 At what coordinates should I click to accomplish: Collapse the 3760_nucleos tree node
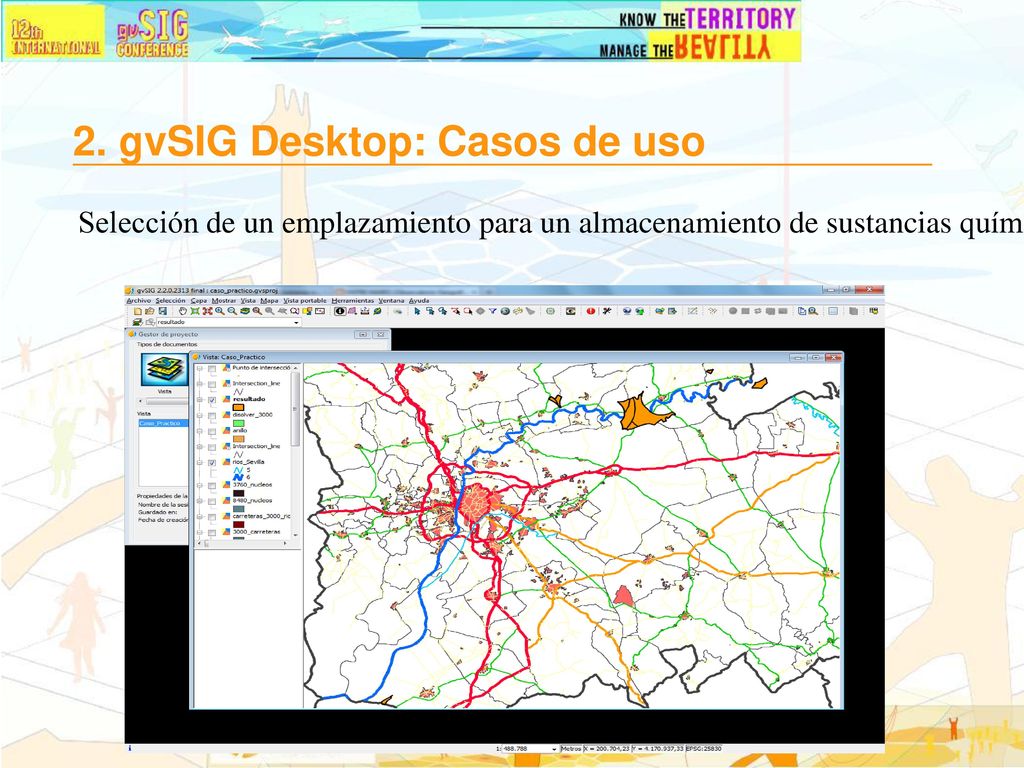point(199,486)
